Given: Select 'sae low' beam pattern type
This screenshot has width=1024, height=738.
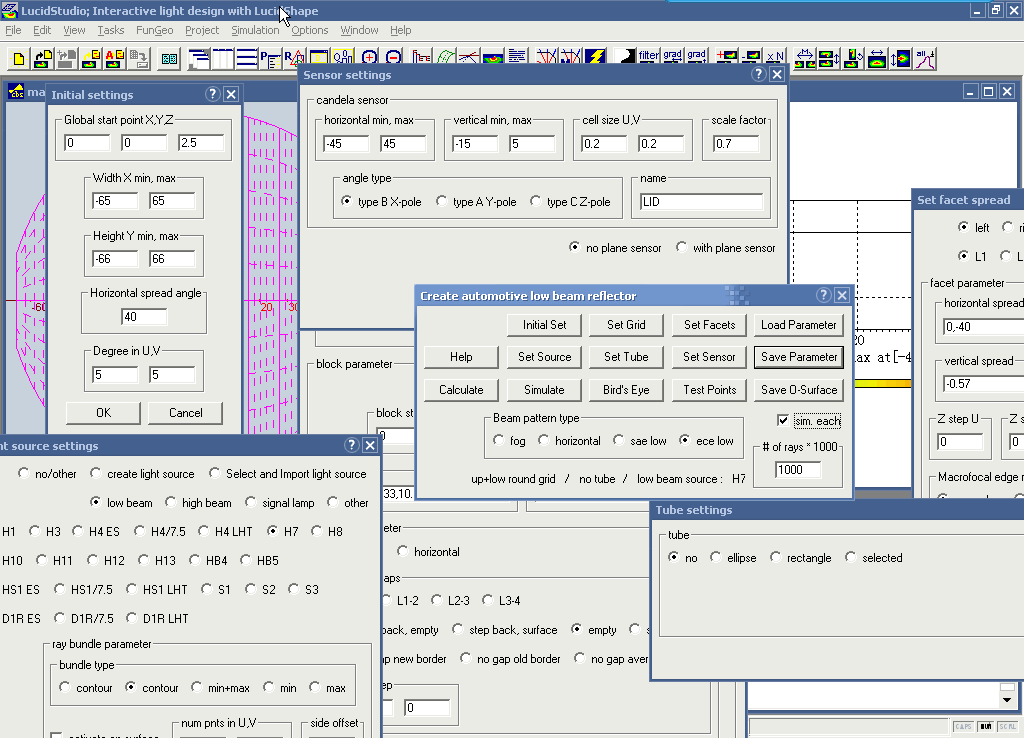Looking at the screenshot, I should pyautogui.click(x=619, y=440).
